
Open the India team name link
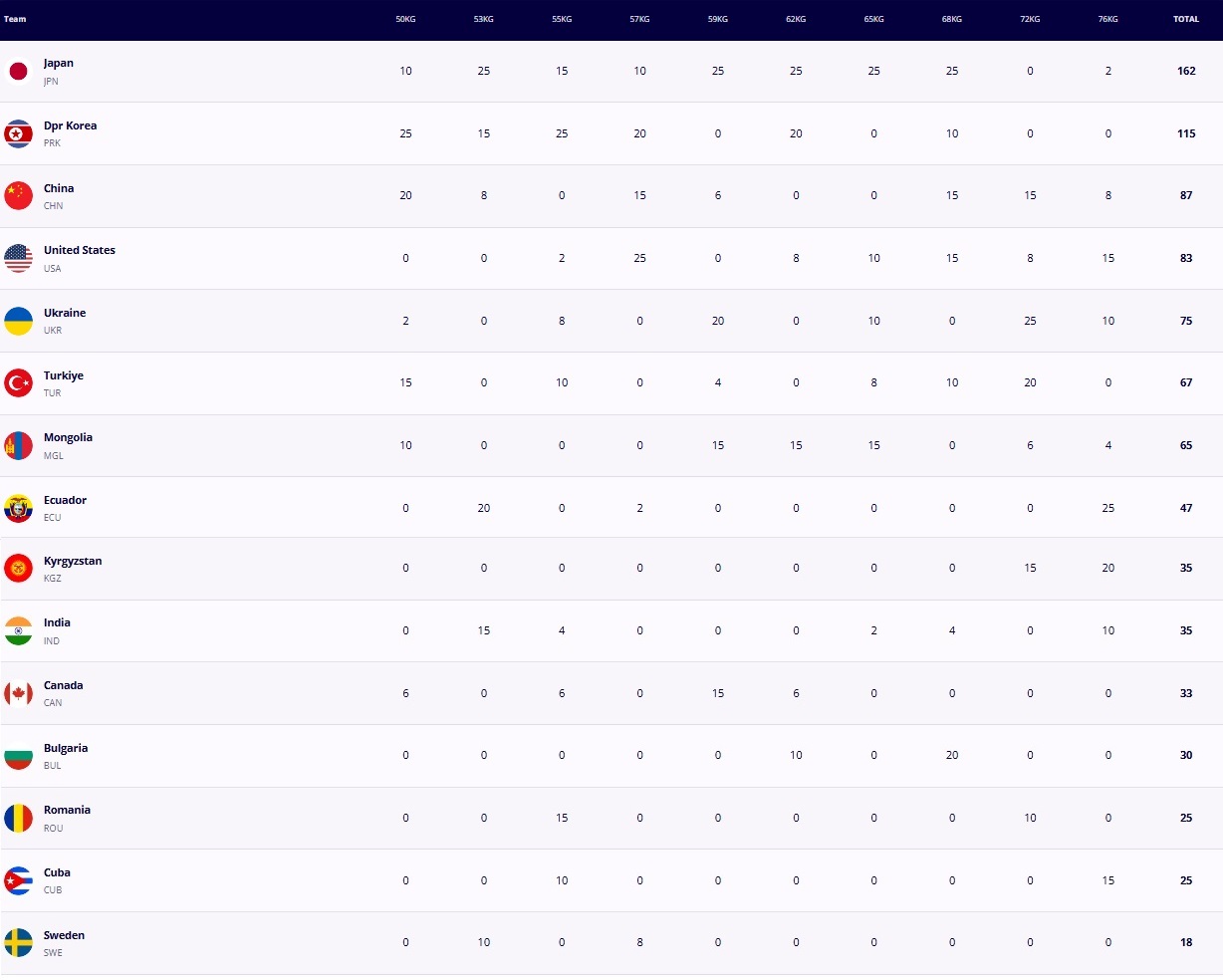[57, 622]
